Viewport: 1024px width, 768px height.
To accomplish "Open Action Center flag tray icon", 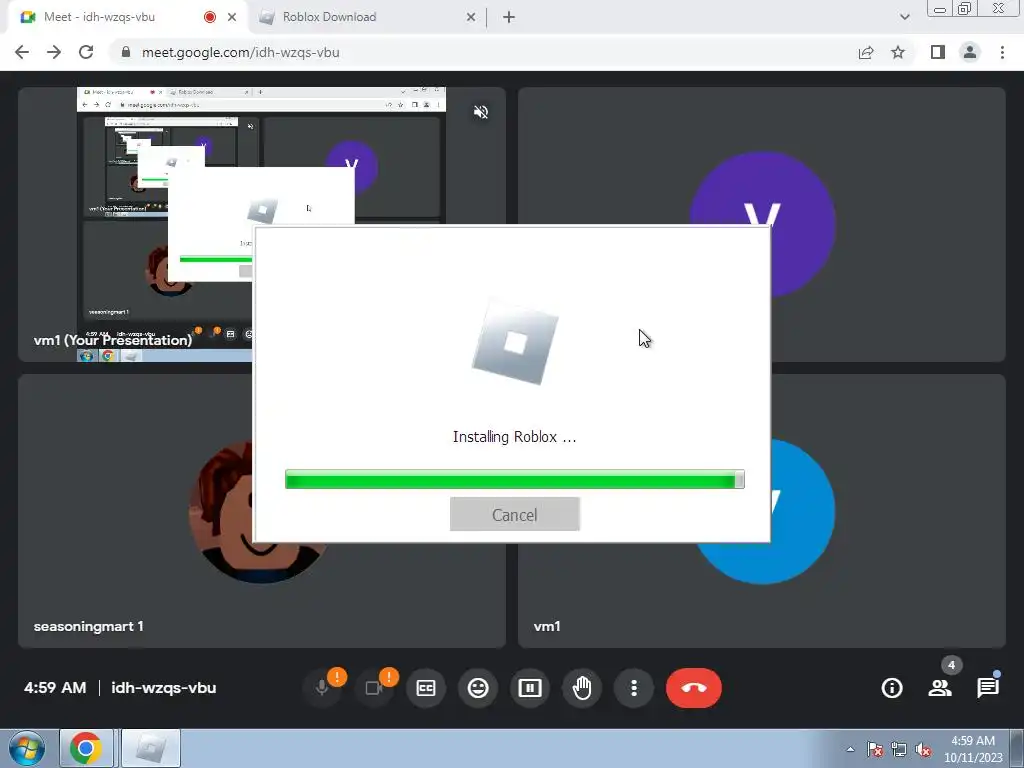I will [x=875, y=749].
